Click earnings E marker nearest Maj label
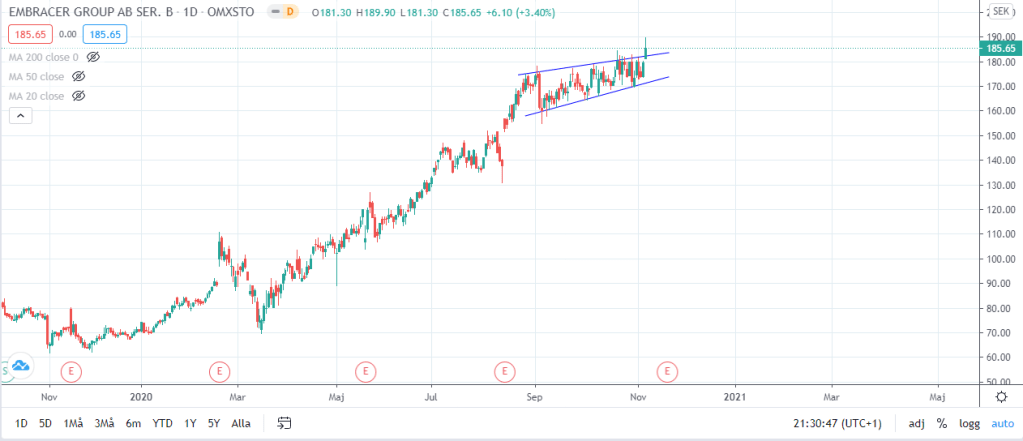Viewport: 1023px width, 441px height. click(365, 372)
